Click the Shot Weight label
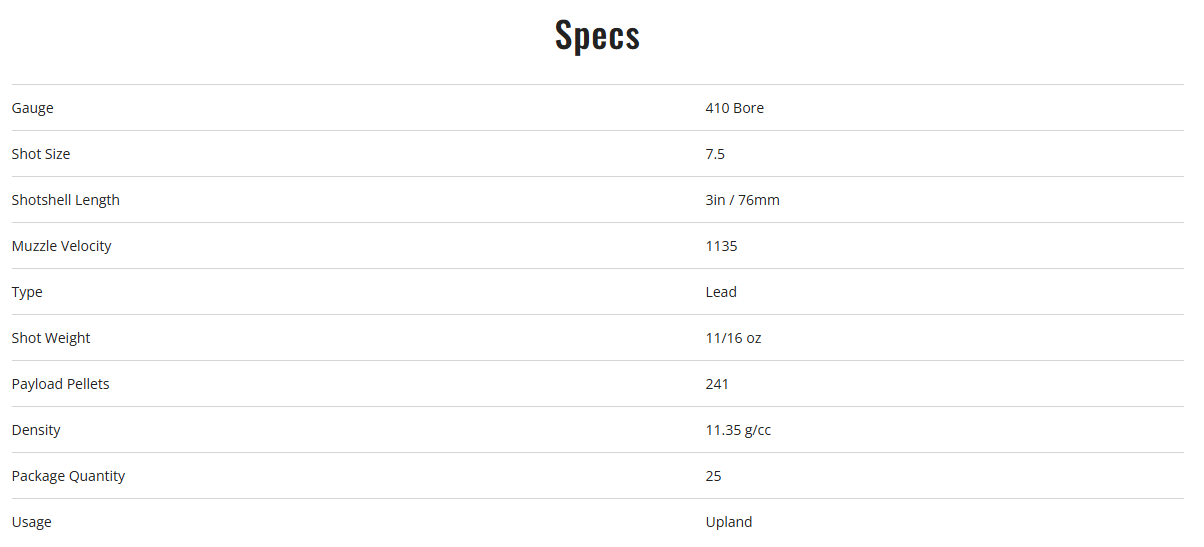Viewport: 1204px width, 547px height. coord(51,338)
